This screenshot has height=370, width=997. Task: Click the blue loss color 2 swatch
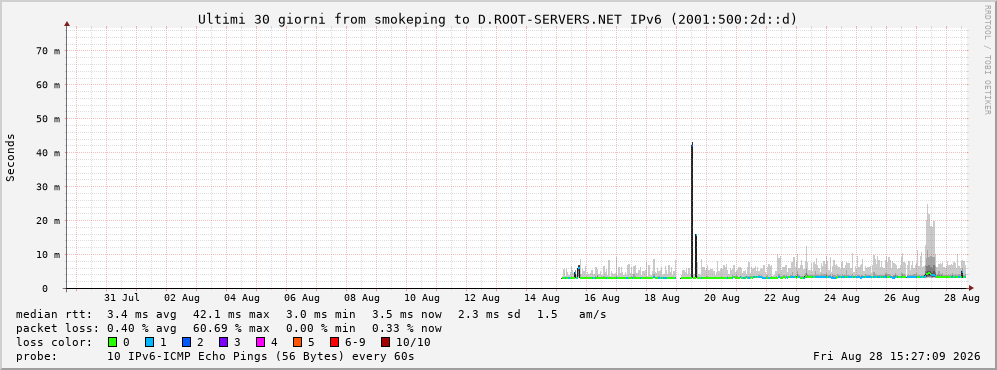[187, 342]
